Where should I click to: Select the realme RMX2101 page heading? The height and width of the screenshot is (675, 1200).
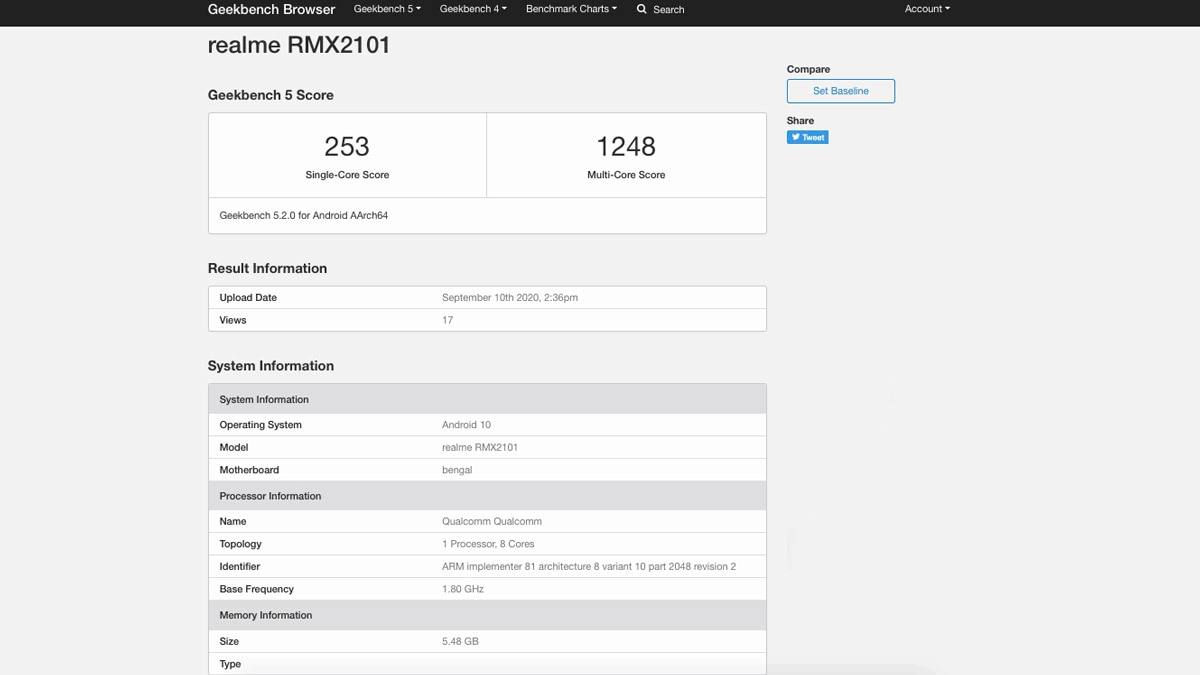pos(299,45)
